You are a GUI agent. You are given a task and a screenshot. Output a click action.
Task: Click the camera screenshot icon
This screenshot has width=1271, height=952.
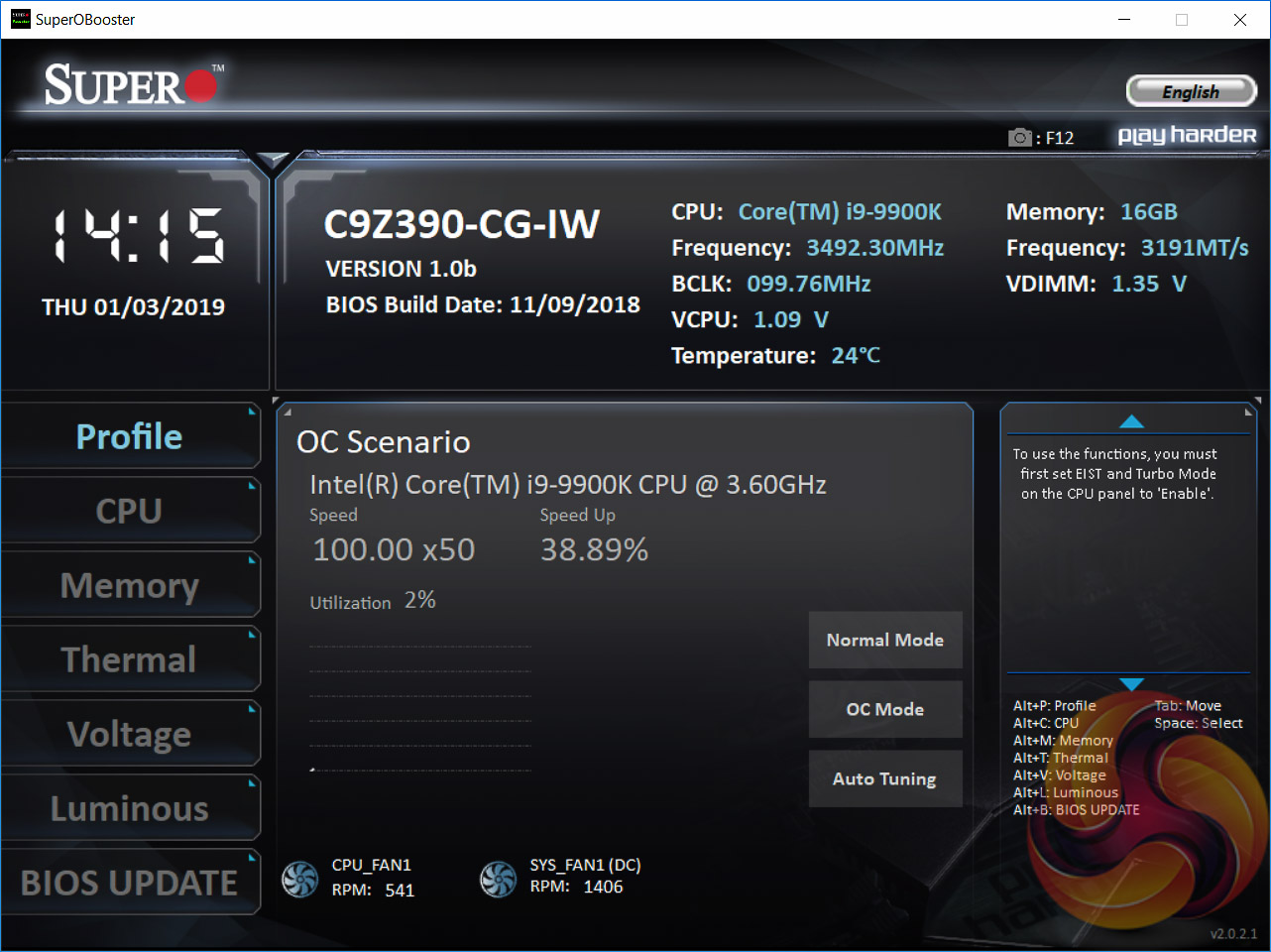coord(1020,137)
